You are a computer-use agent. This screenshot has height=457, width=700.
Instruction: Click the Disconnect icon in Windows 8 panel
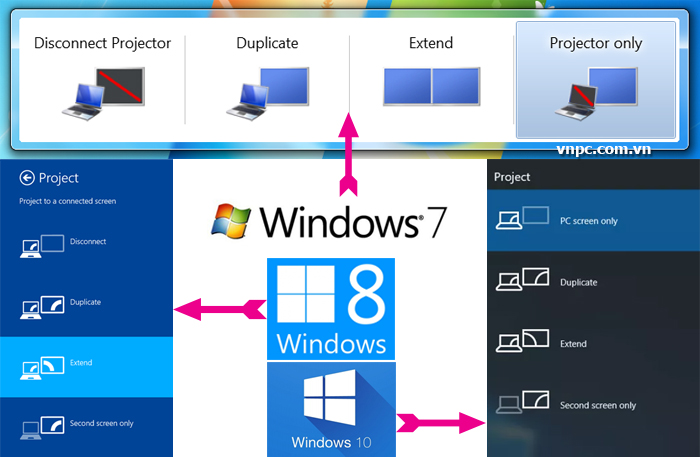42,242
